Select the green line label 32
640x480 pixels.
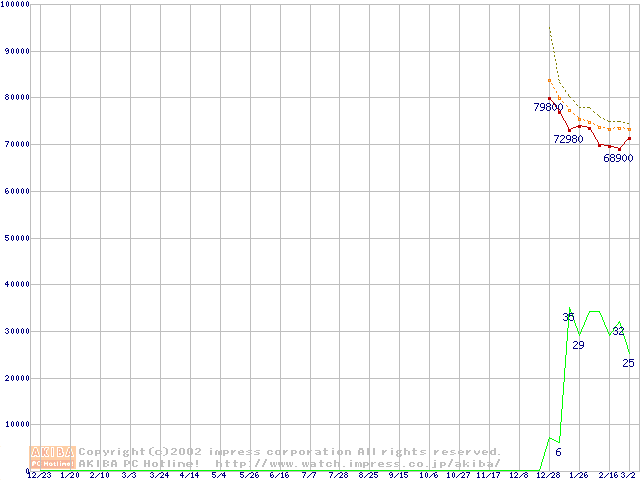click(x=618, y=331)
